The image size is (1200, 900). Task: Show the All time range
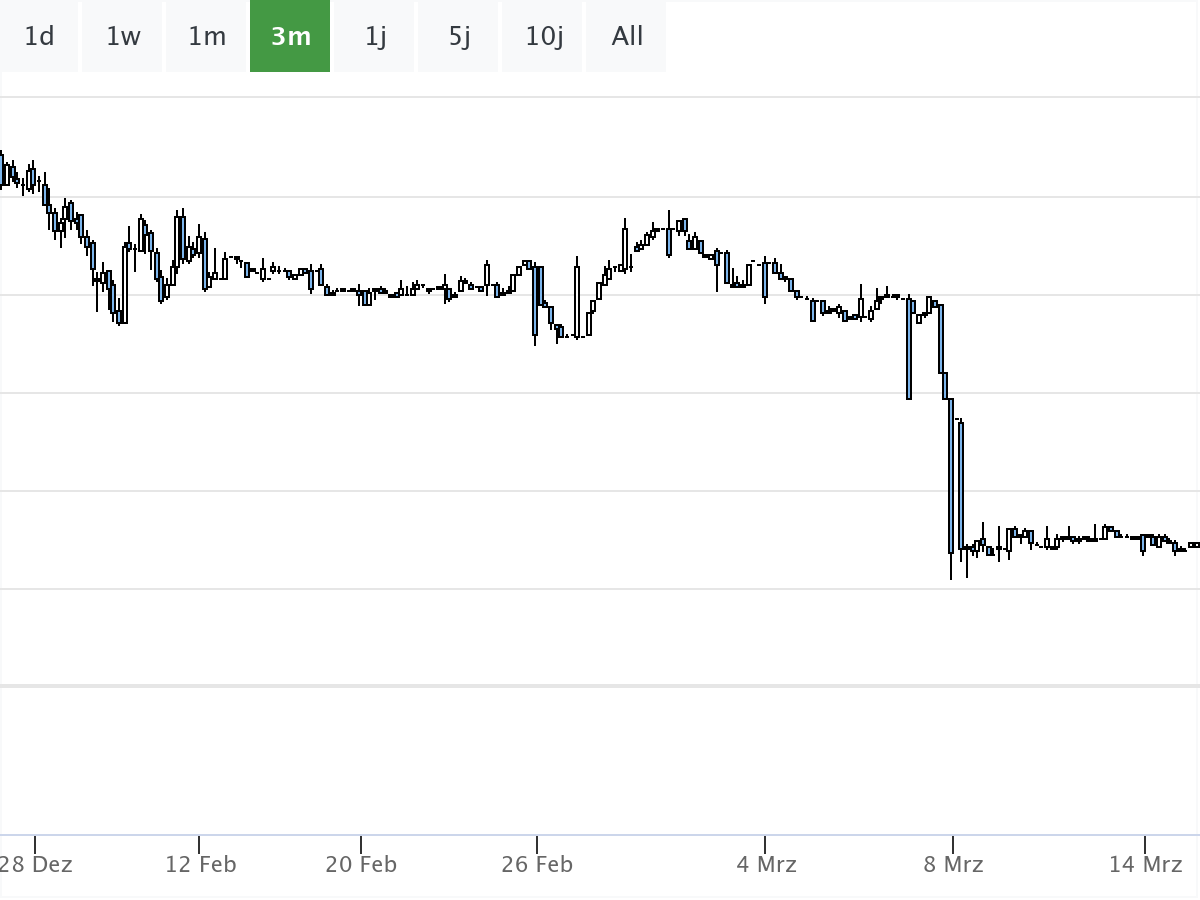627,37
